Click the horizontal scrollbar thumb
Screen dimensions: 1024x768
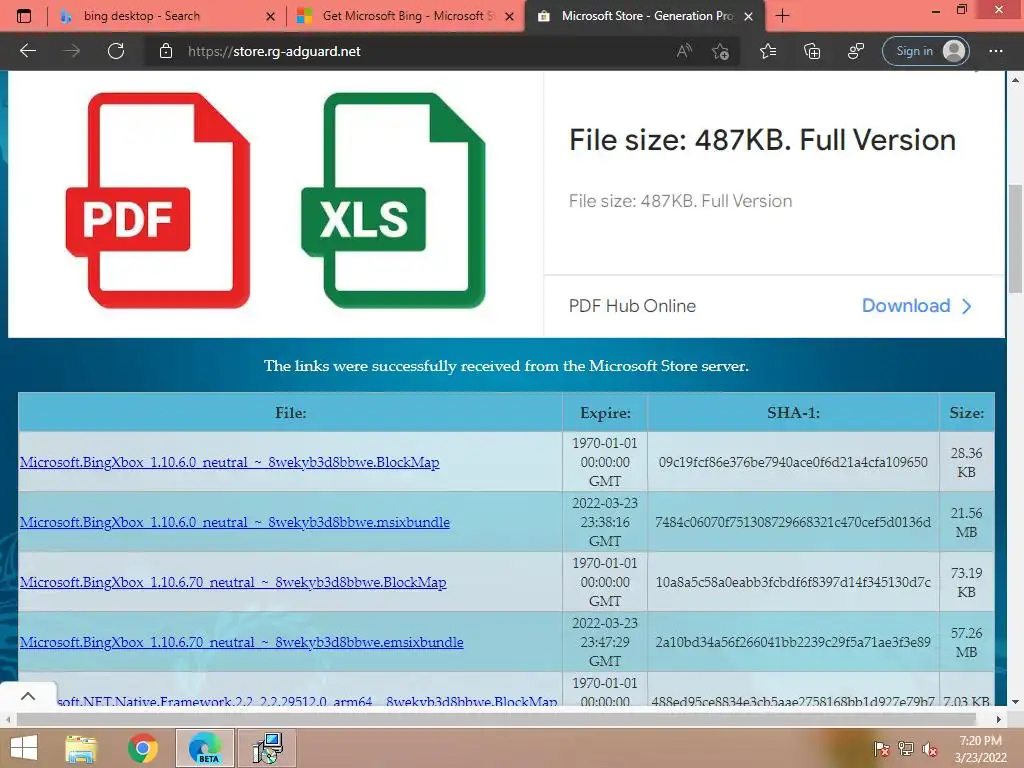coord(496,719)
